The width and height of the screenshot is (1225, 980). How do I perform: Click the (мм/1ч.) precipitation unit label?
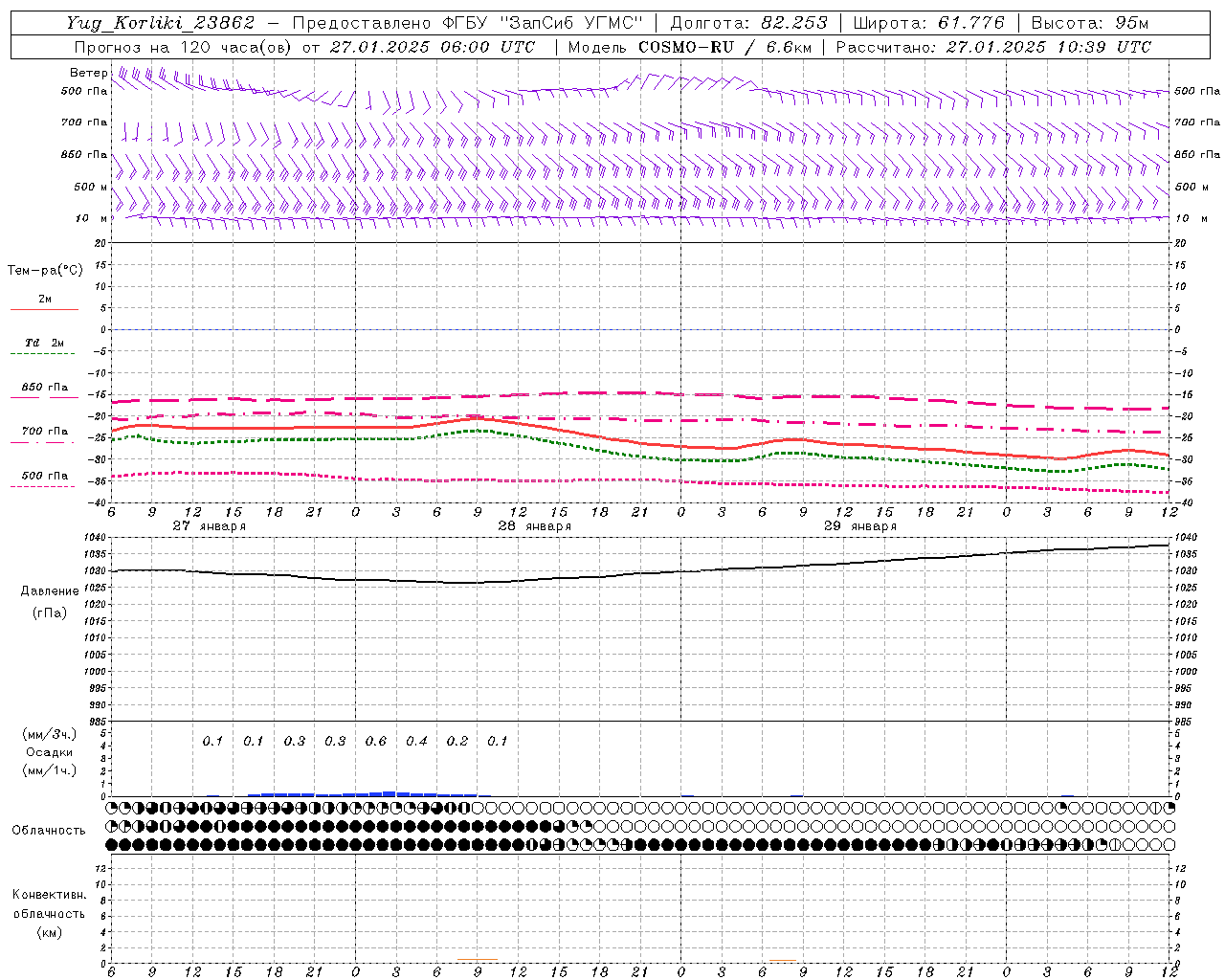(50, 770)
